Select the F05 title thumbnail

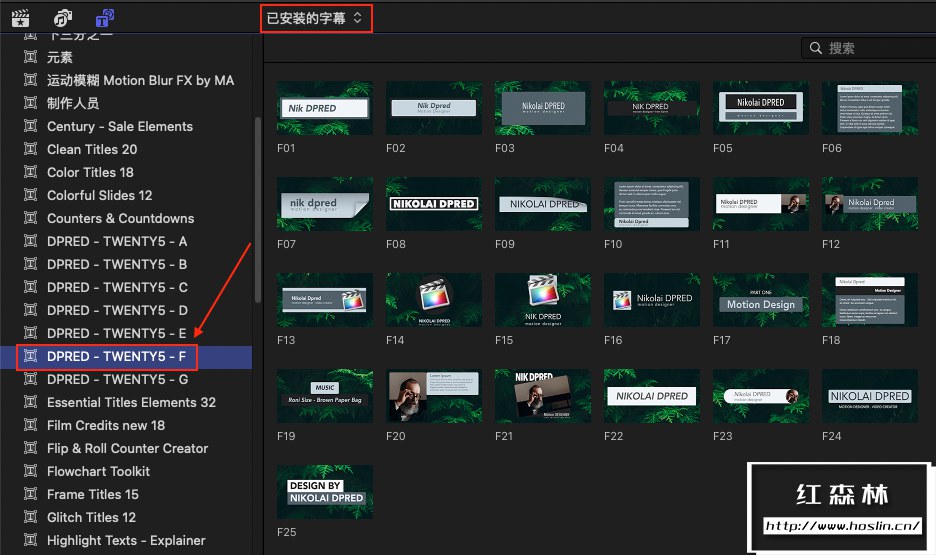(761, 108)
